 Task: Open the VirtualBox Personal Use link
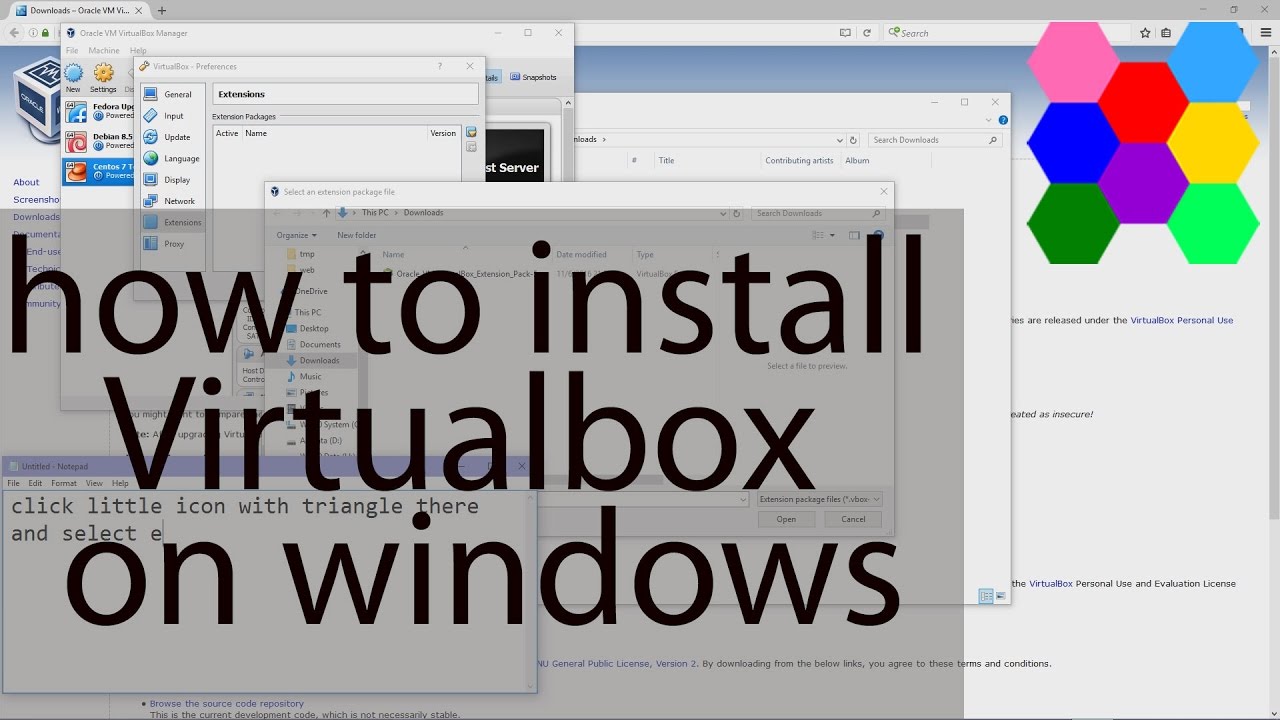[1182, 320]
